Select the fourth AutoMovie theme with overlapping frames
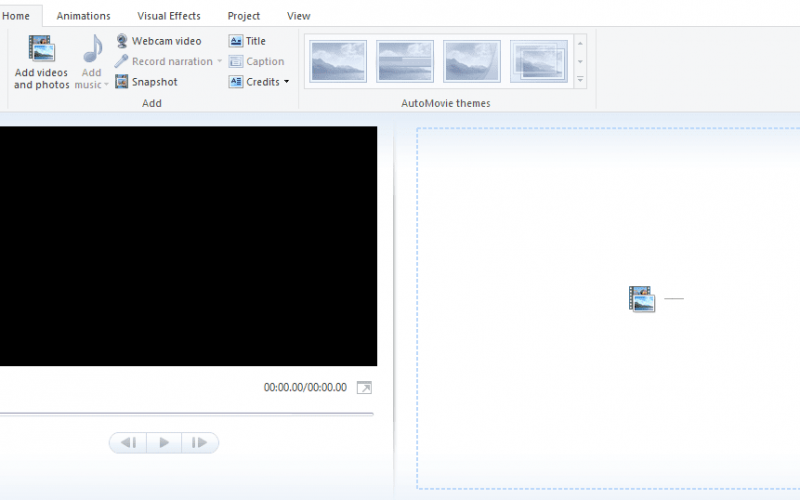 tap(539, 61)
